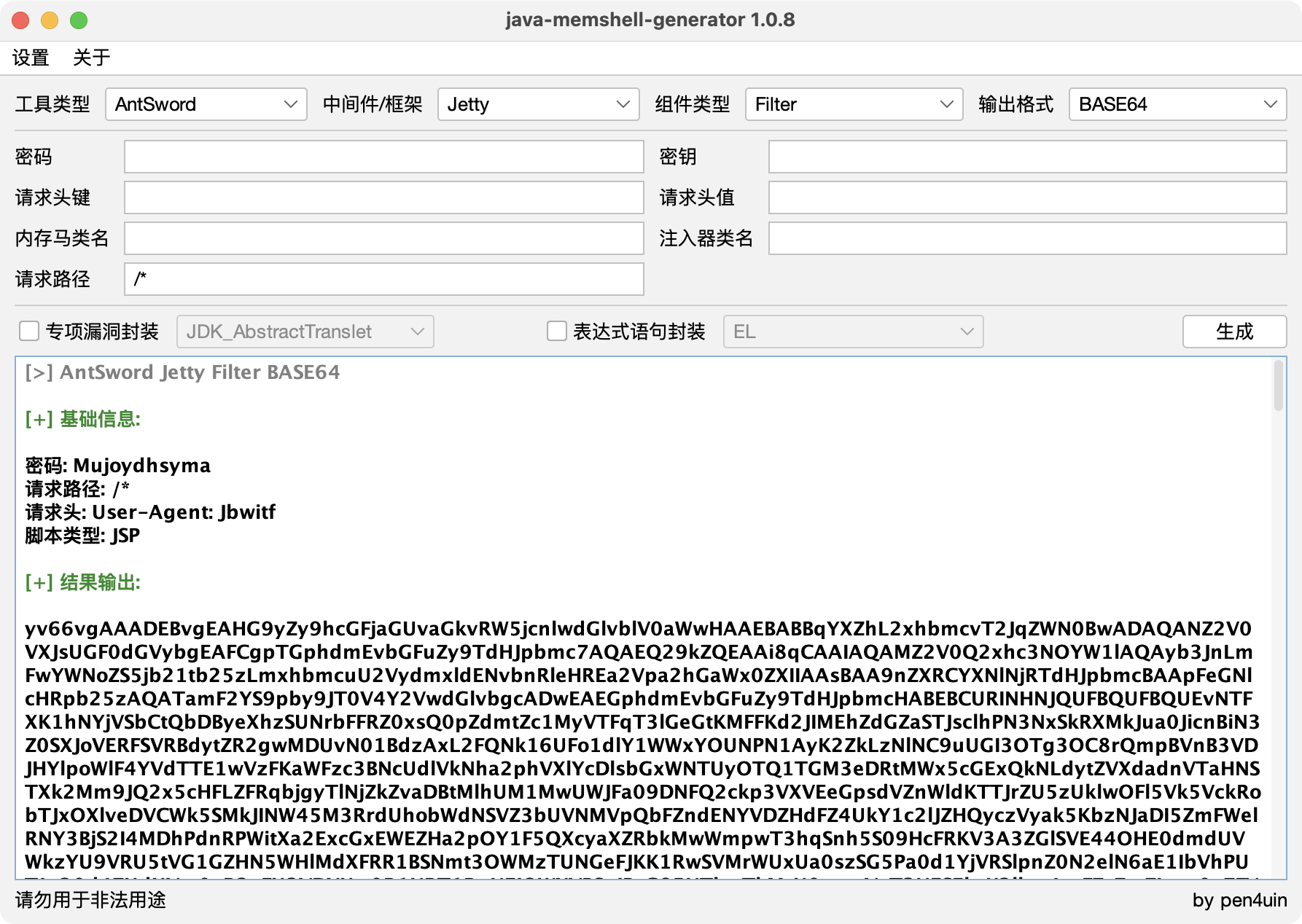Click the 密码: Mujoydhsyma output line
1302x924 pixels.
[x=117, y=466]
